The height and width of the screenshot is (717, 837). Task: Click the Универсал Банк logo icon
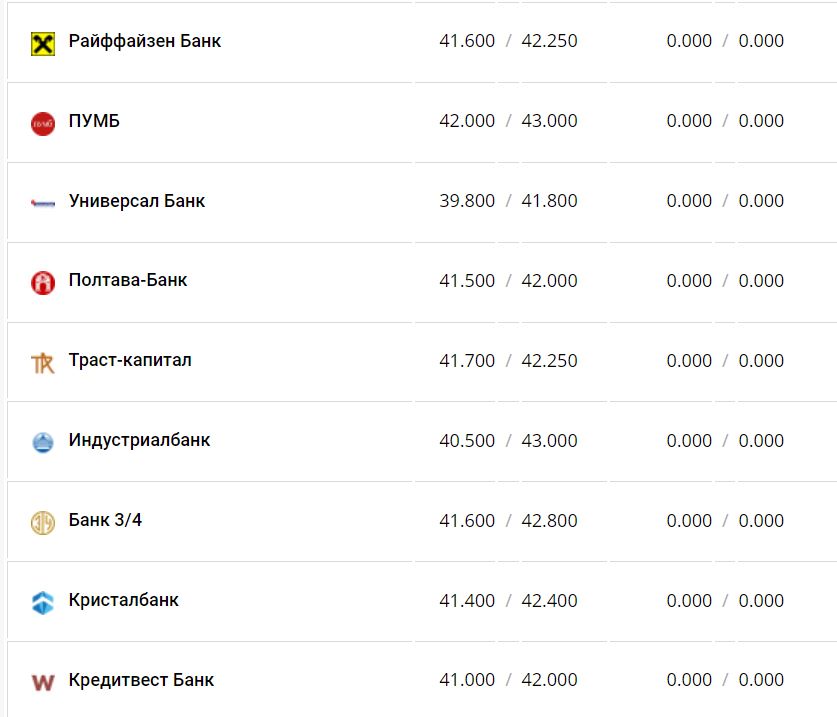coord(42,203)
